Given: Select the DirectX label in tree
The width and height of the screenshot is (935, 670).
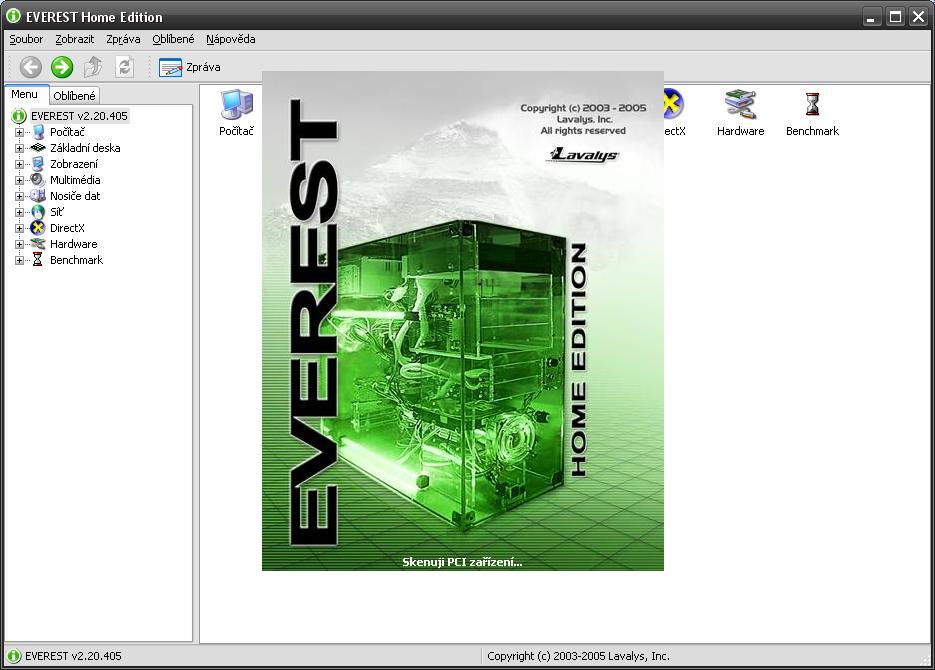Looking at the screenshot, I should 67,228.
